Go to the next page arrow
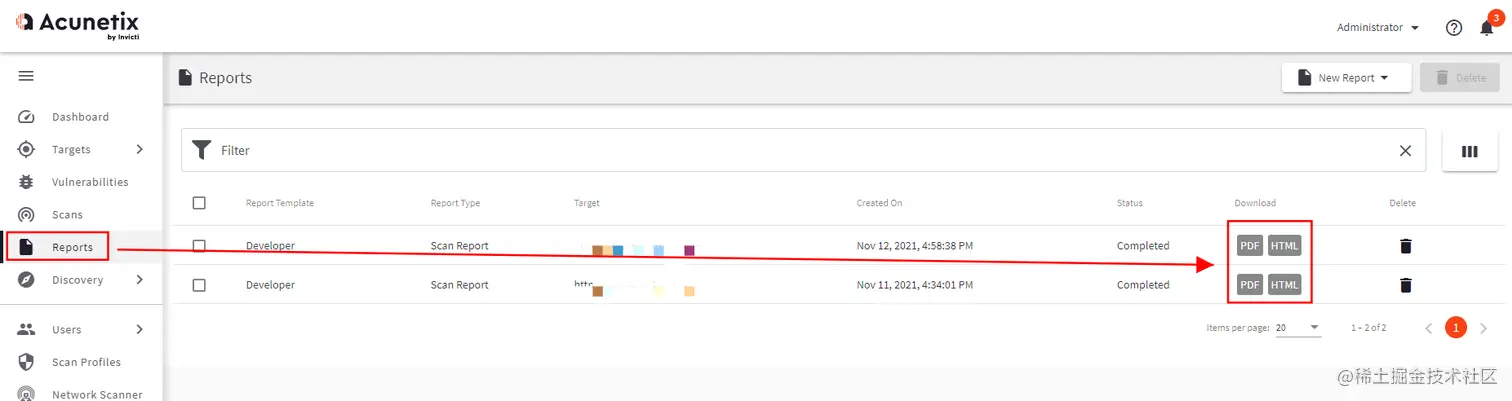Screen dimensions: 1512x401 [1483, 328]
